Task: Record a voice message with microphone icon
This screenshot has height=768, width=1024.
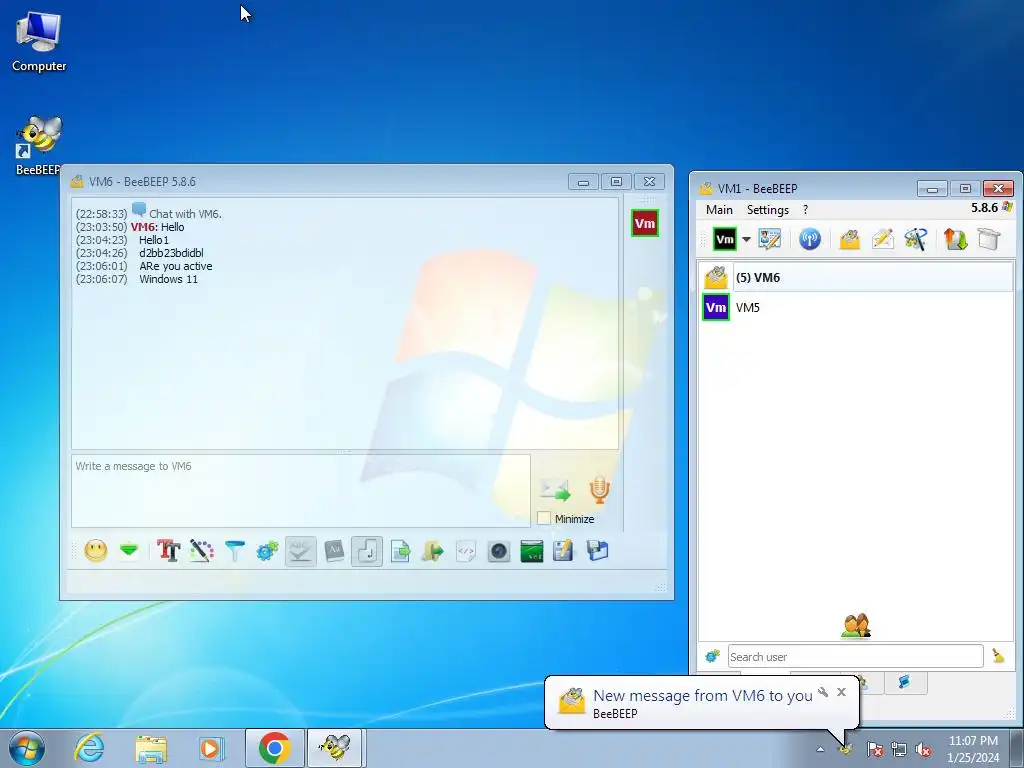Action: [x=600, y=490]
